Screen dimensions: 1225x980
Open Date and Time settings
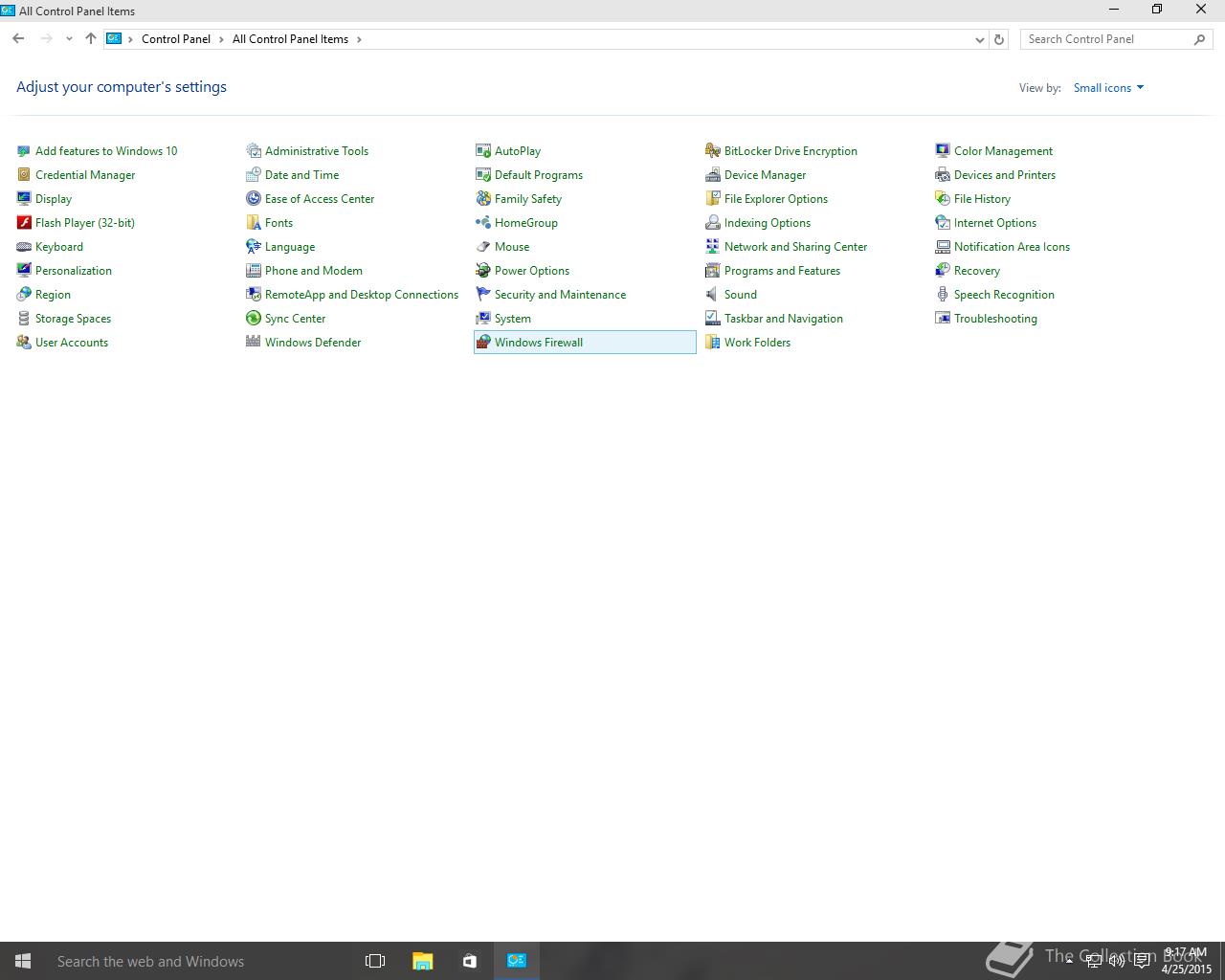tap(301, 175)
